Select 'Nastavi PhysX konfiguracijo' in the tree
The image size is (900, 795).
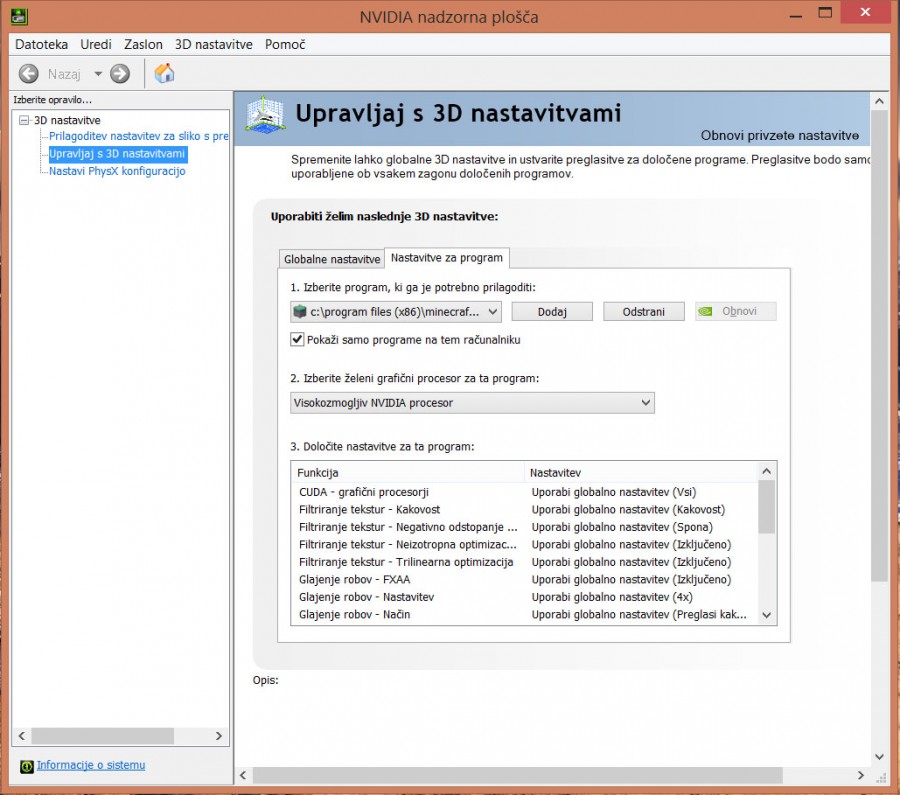(117, 171)
